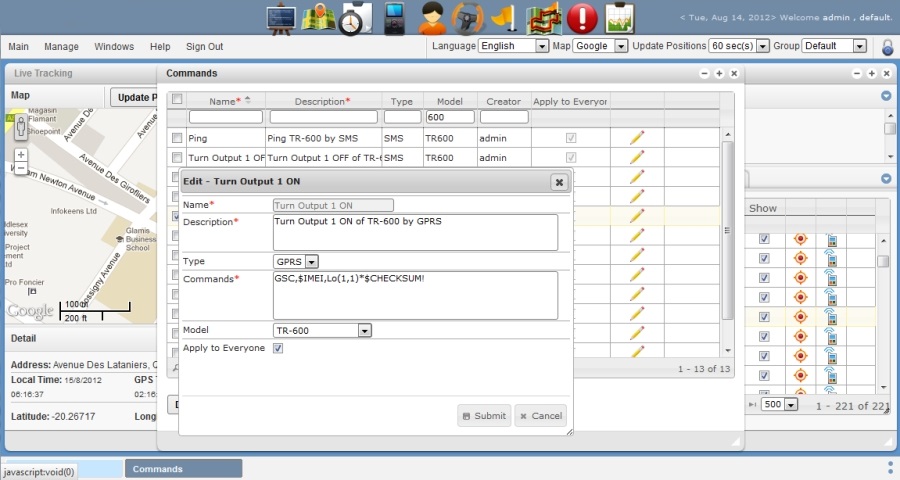Viewport: 900px width, 480px height.
Task: Open the Manage menu
Action: tap(61, 46)
